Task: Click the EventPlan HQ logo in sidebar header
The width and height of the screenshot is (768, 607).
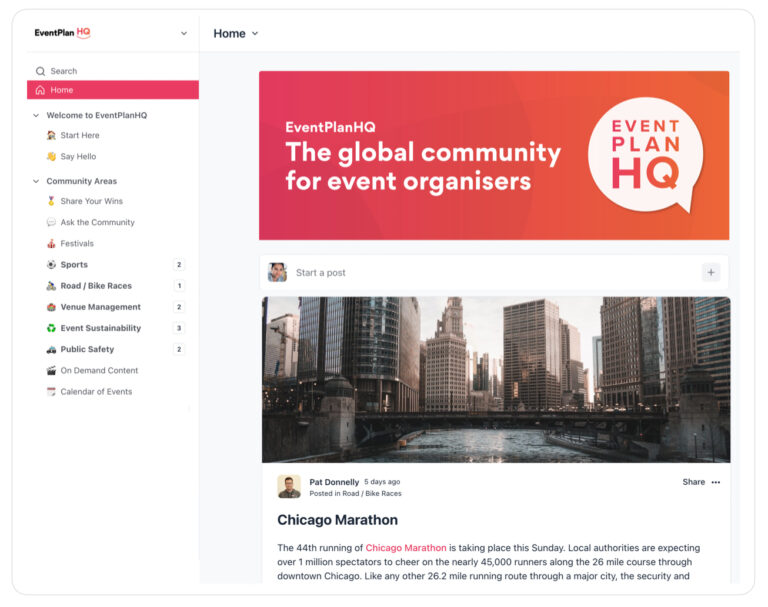Action: [62, 33]
